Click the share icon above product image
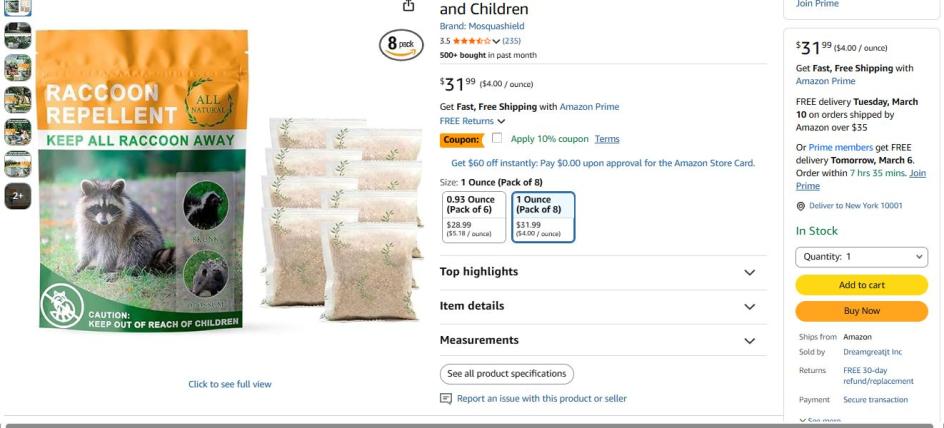 click(408, 6)
